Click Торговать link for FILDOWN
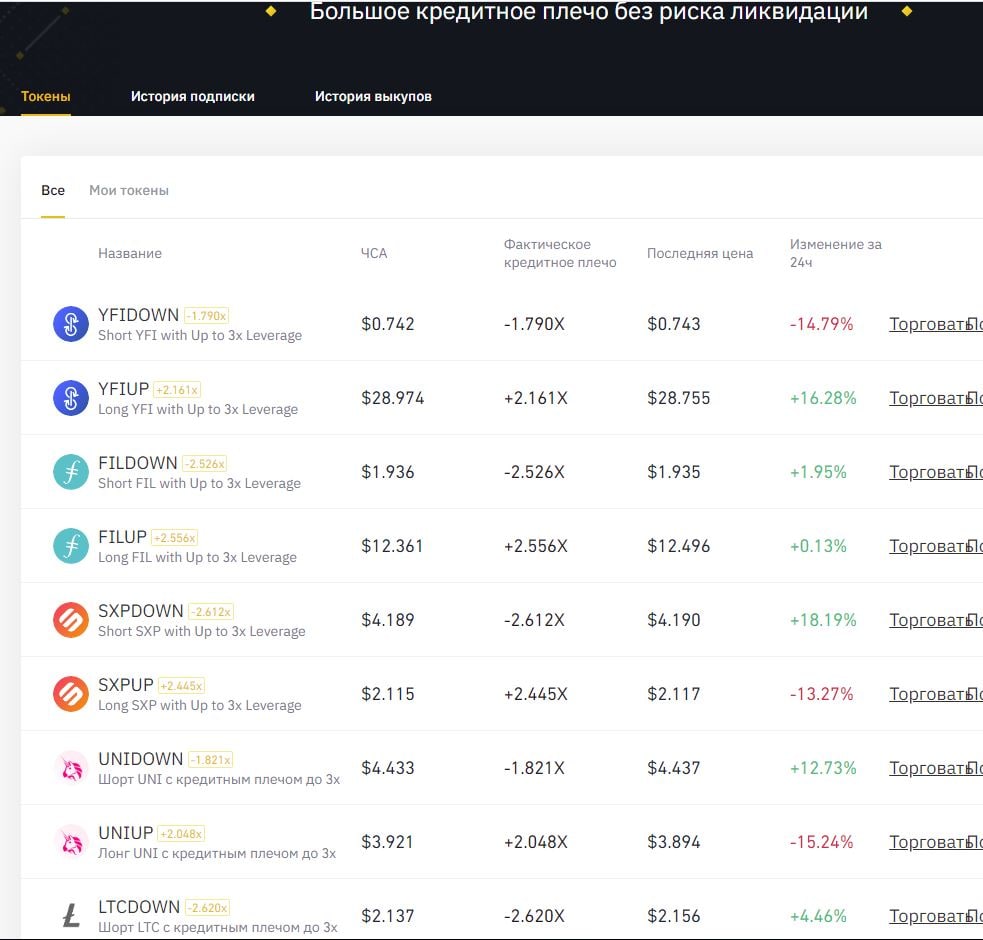 [x=930, y=472]
